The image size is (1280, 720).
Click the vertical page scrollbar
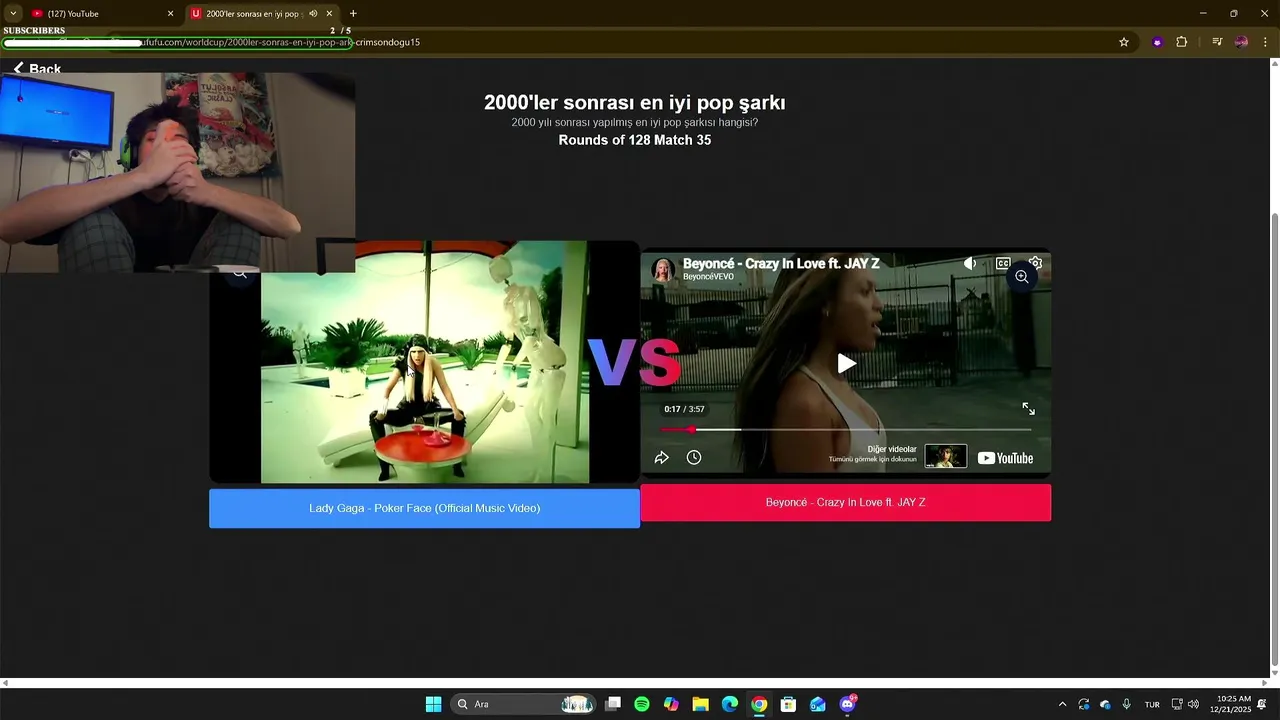[1274, 440]
